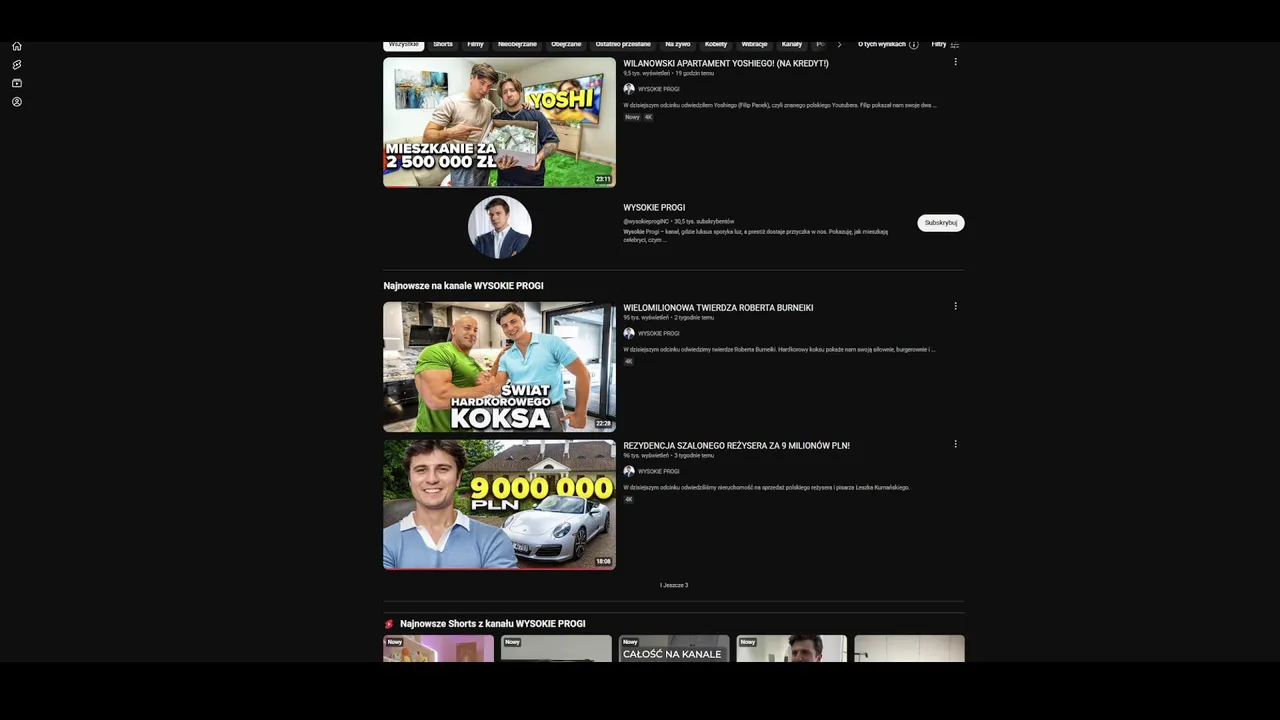
Task: Open the Filtry filter sliders icon
Action: point(955,44)
